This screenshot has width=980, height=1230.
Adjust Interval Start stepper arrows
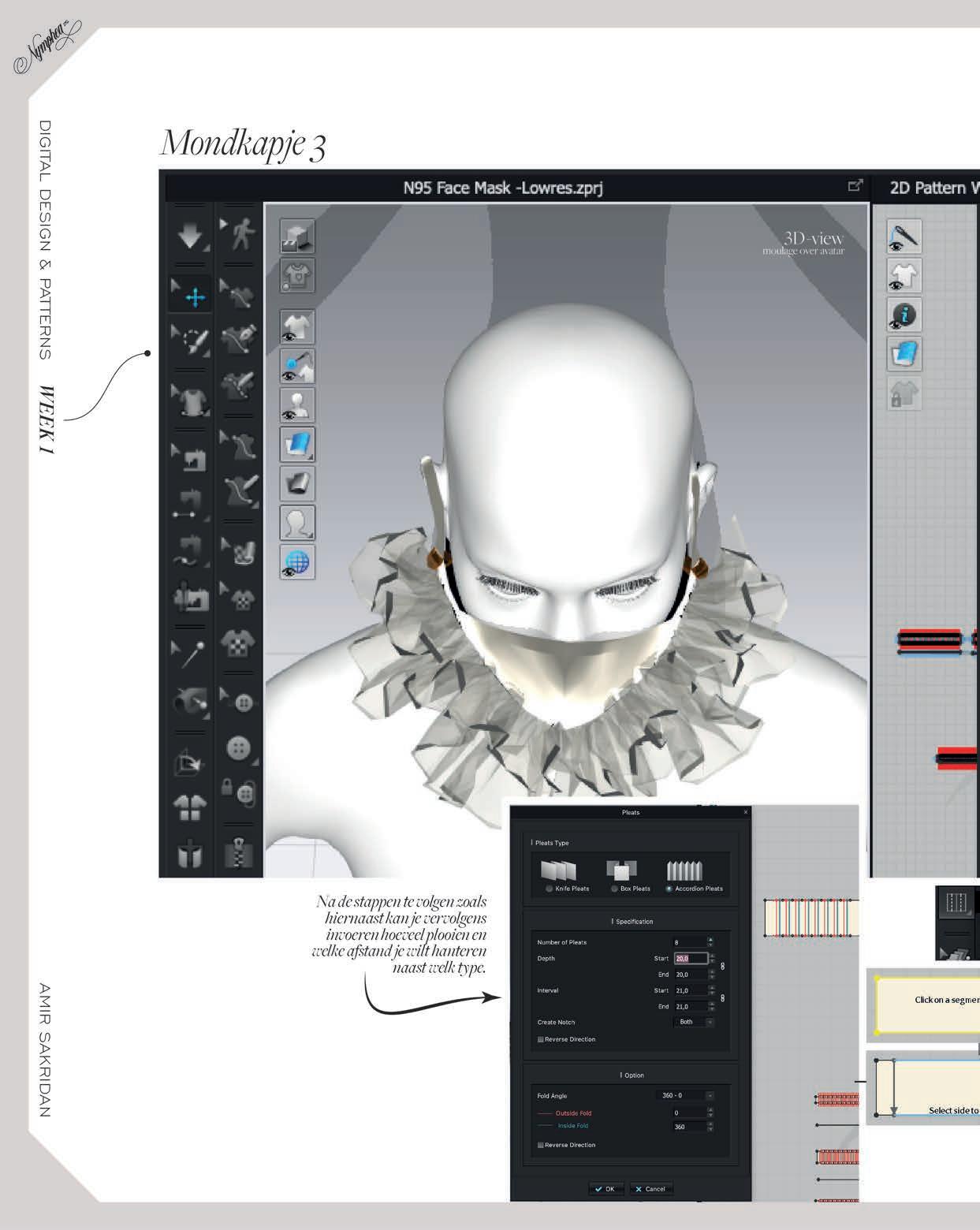713,990
